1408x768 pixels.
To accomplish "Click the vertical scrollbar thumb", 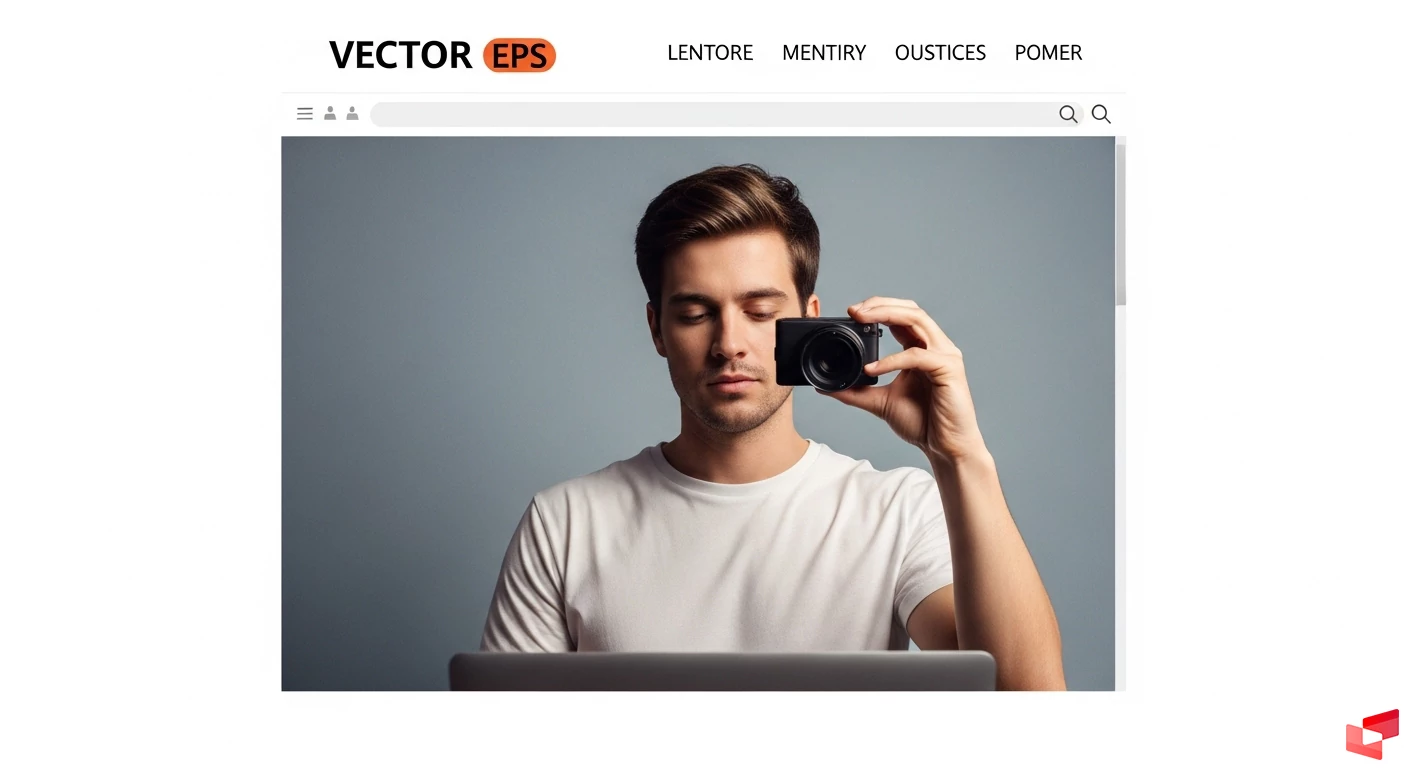I will (1121, 225).
